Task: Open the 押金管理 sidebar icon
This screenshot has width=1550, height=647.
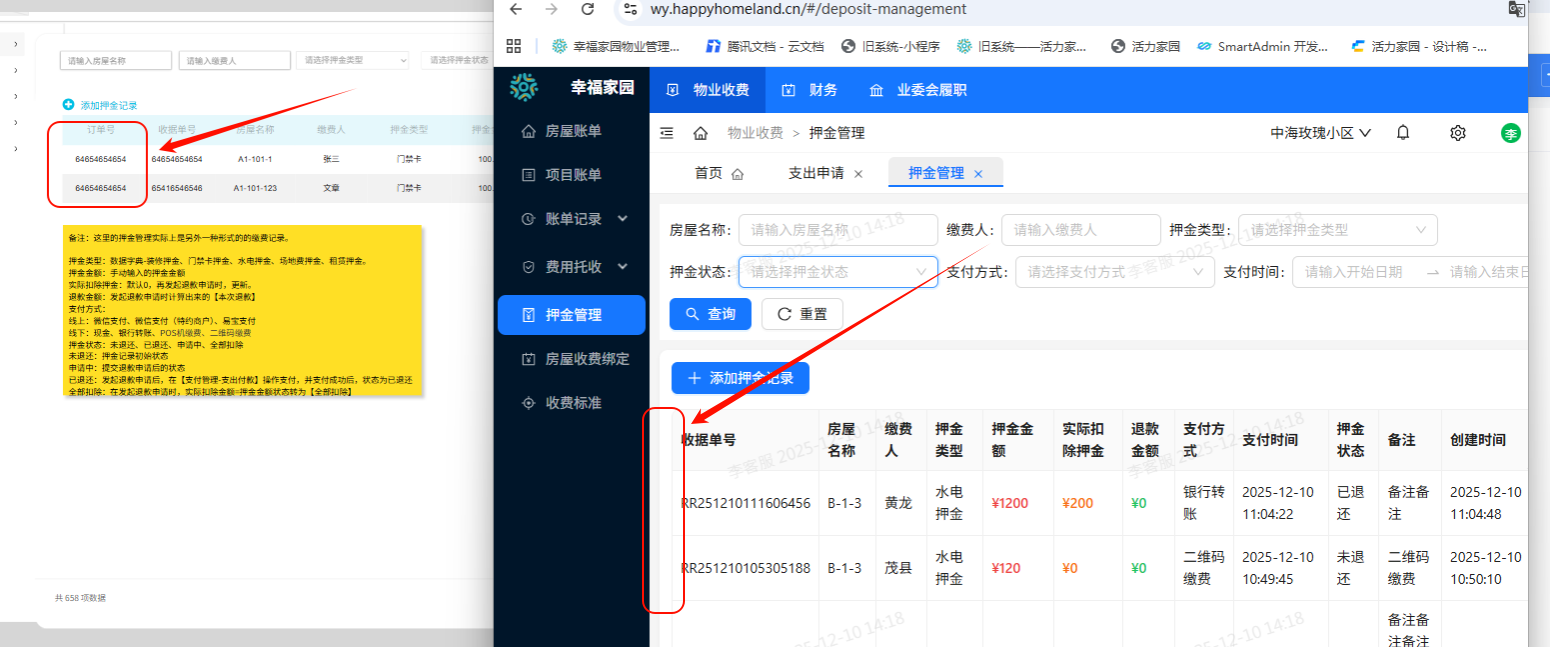Action: (571, 314)
